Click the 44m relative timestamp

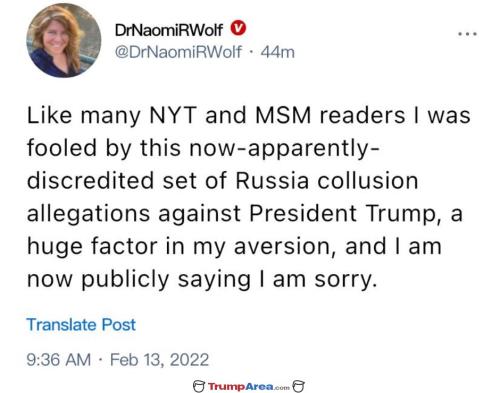[278, 52]
